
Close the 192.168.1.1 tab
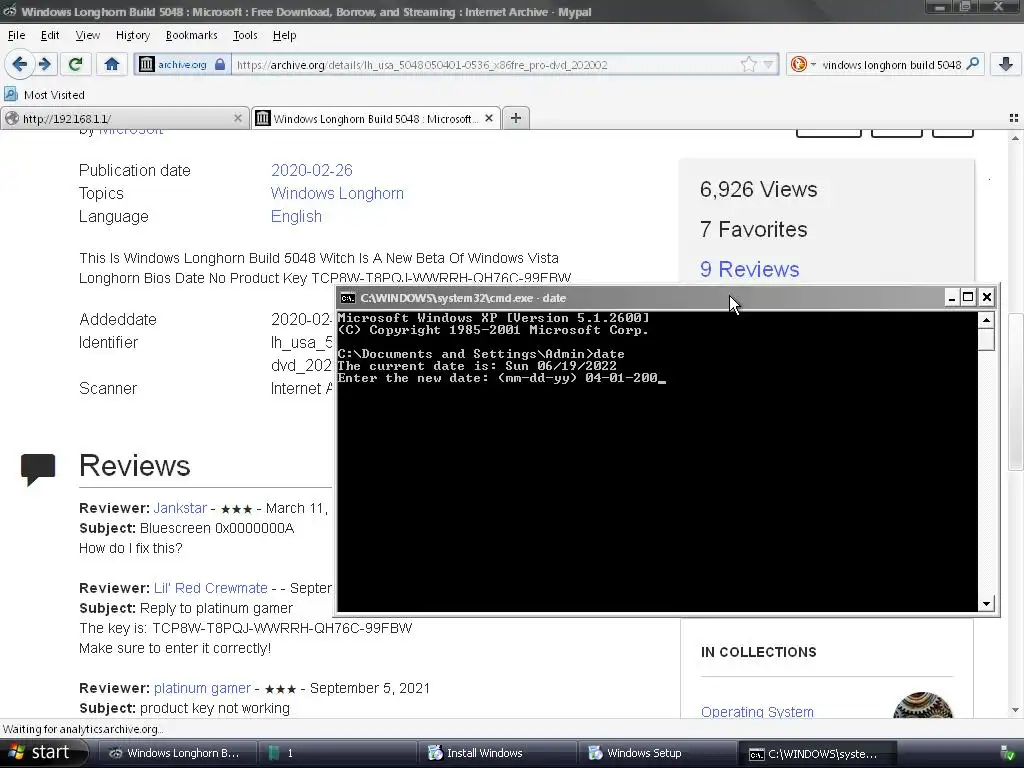[x=237, y=118]
